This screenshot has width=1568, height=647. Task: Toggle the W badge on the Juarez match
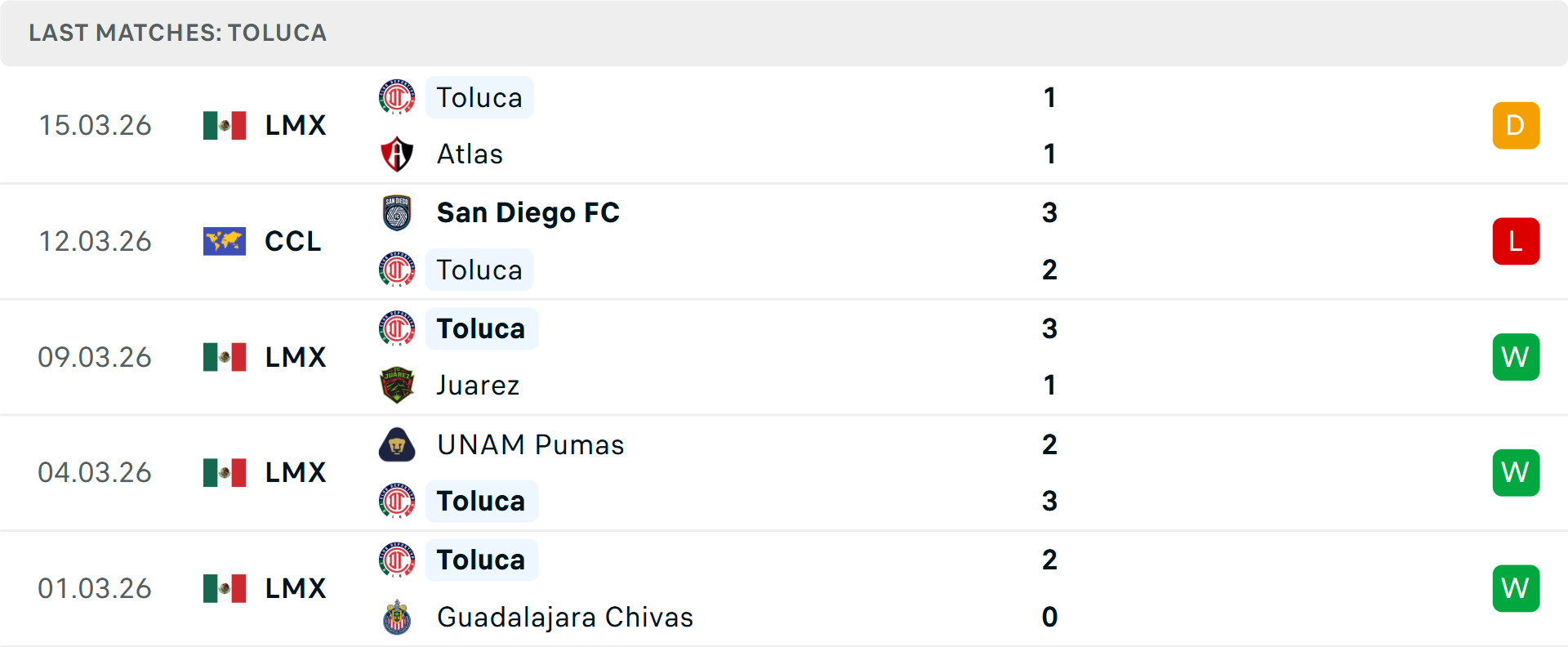[1516, 357]
